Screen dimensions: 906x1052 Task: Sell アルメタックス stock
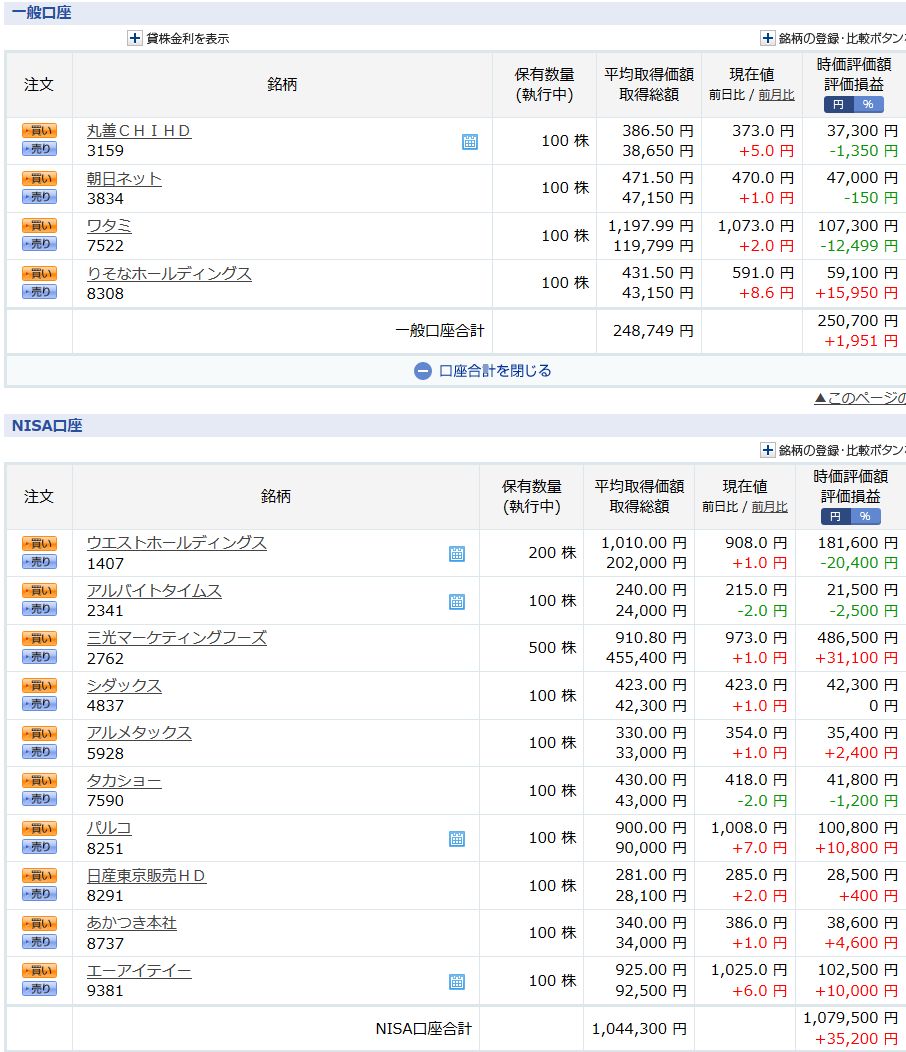39,751
